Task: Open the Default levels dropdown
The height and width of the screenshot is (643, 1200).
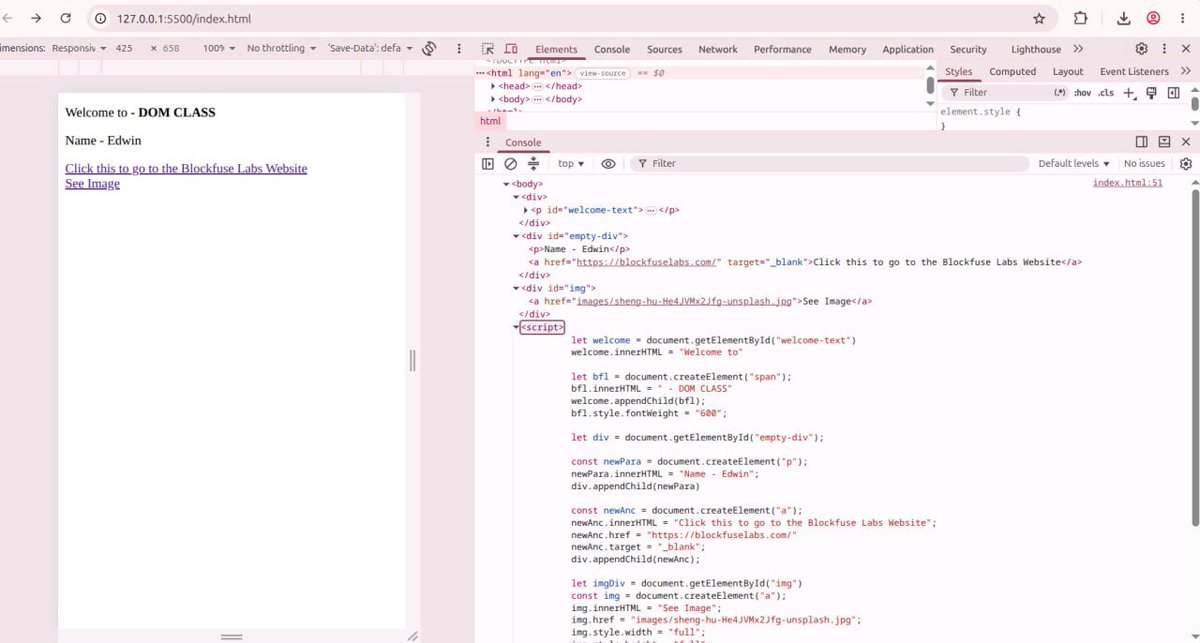Action: coord(1074,163)
